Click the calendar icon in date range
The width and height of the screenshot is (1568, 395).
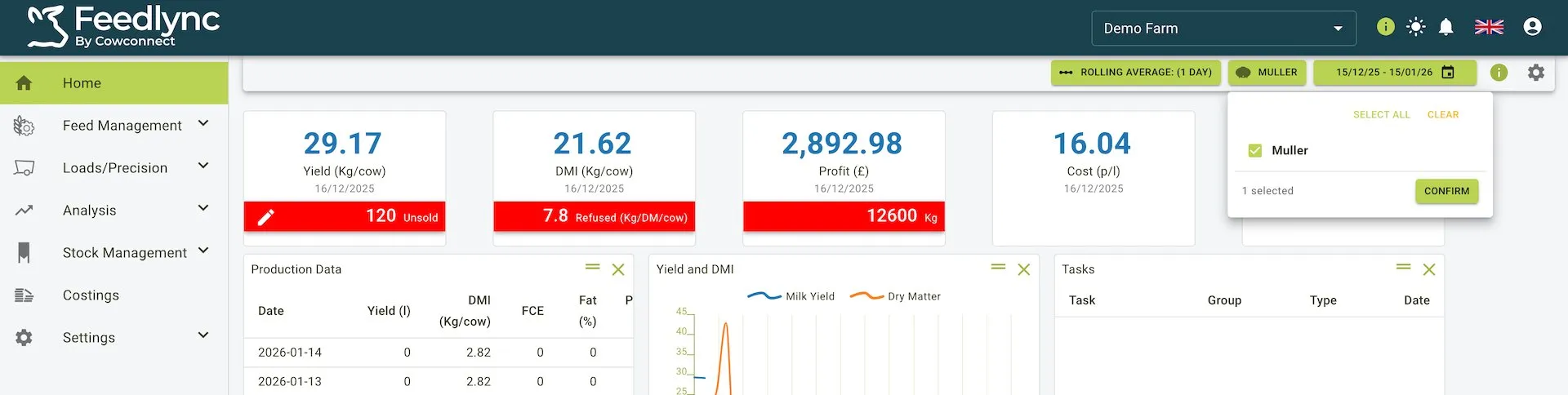tap(1448, 73)
